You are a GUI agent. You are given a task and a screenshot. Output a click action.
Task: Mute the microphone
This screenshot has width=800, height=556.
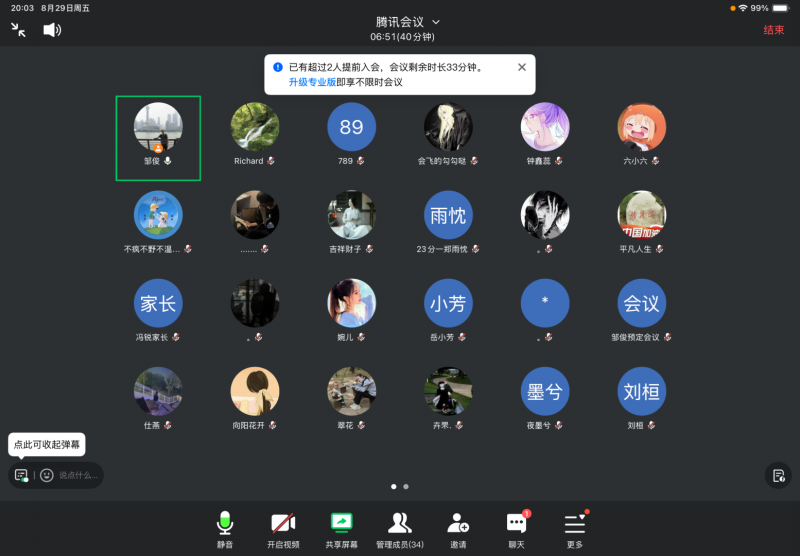pyautogui.click(x=225, y=528)
